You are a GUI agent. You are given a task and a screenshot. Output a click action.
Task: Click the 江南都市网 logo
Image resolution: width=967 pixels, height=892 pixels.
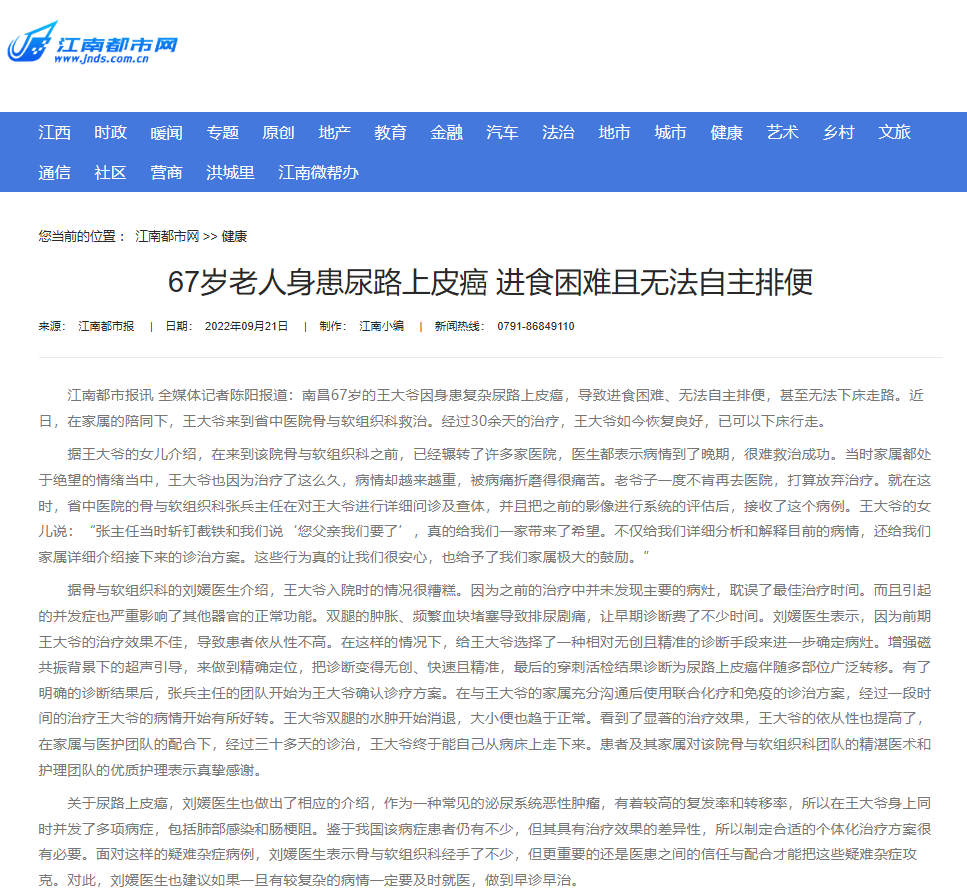[x=93, y=45]
